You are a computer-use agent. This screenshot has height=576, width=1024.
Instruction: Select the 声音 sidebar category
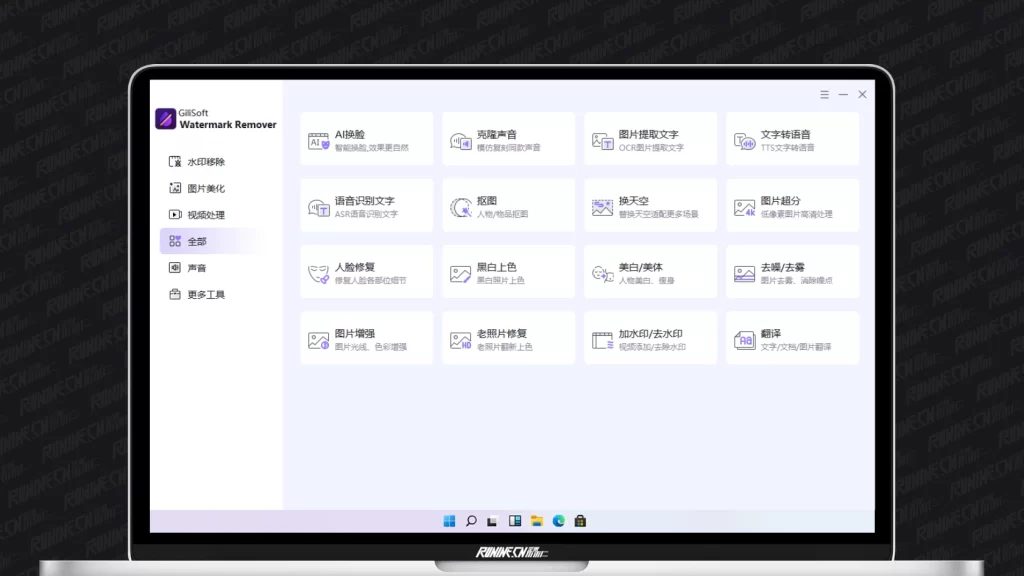point(197,268)
